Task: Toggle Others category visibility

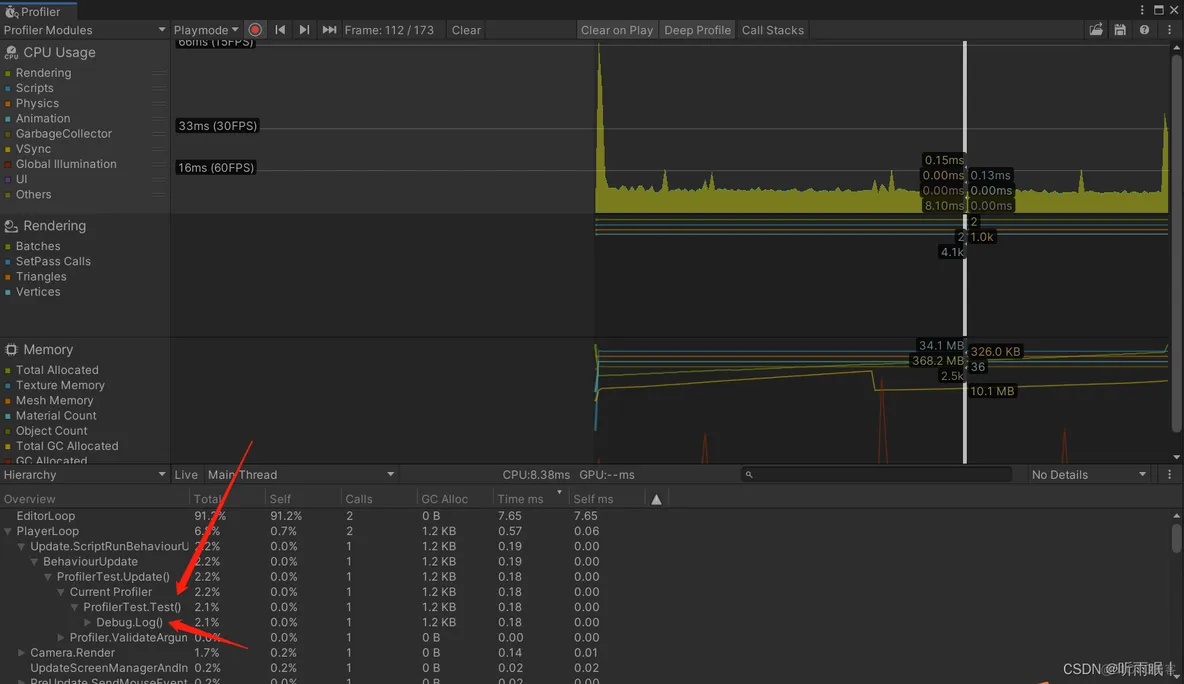Action: coord(8,195)
